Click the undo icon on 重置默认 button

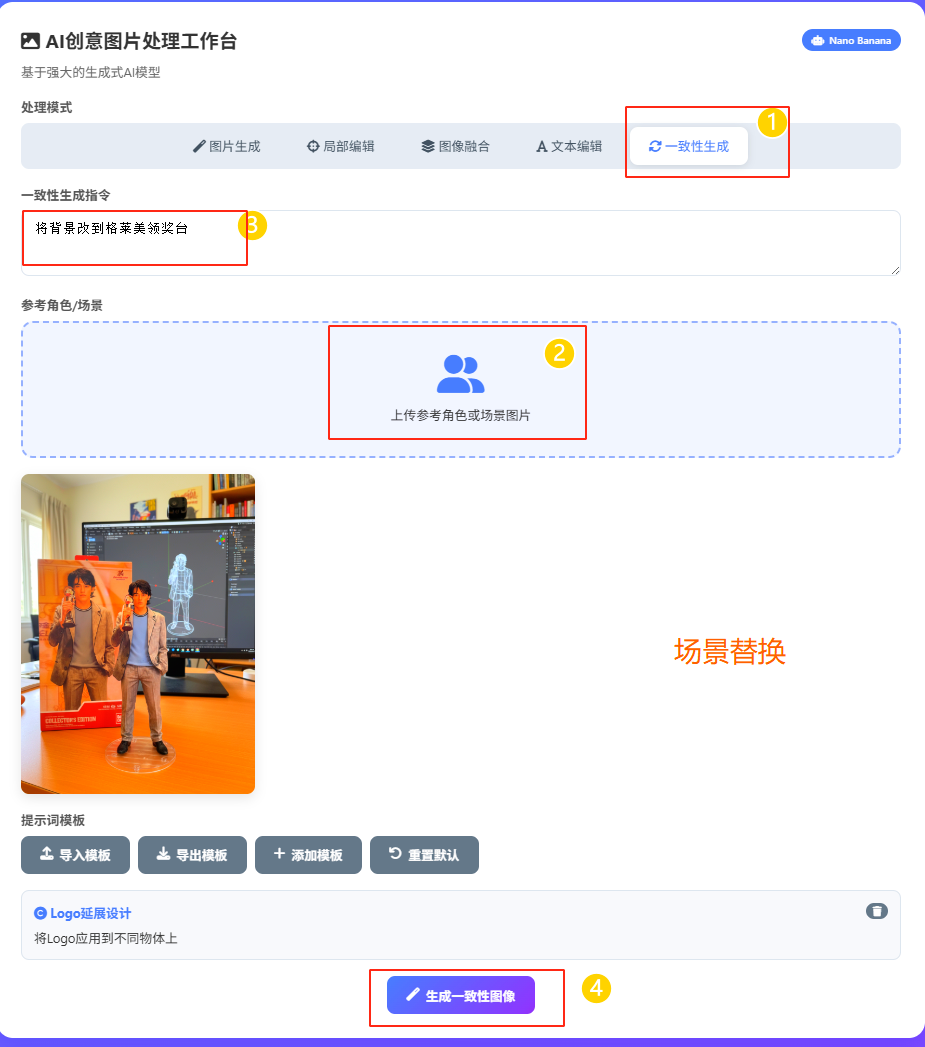(x=393, y=855)
